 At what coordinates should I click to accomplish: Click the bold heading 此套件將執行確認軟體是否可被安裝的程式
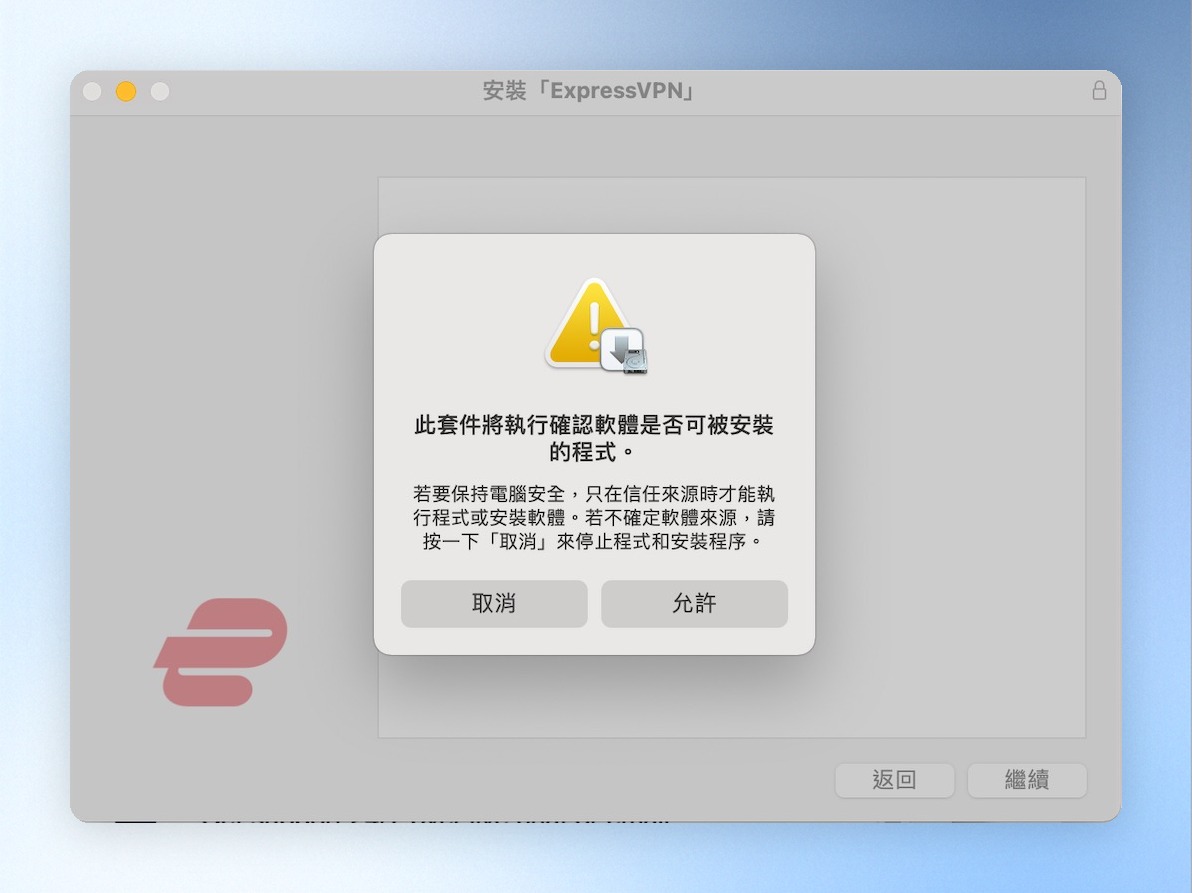(594, 439)
